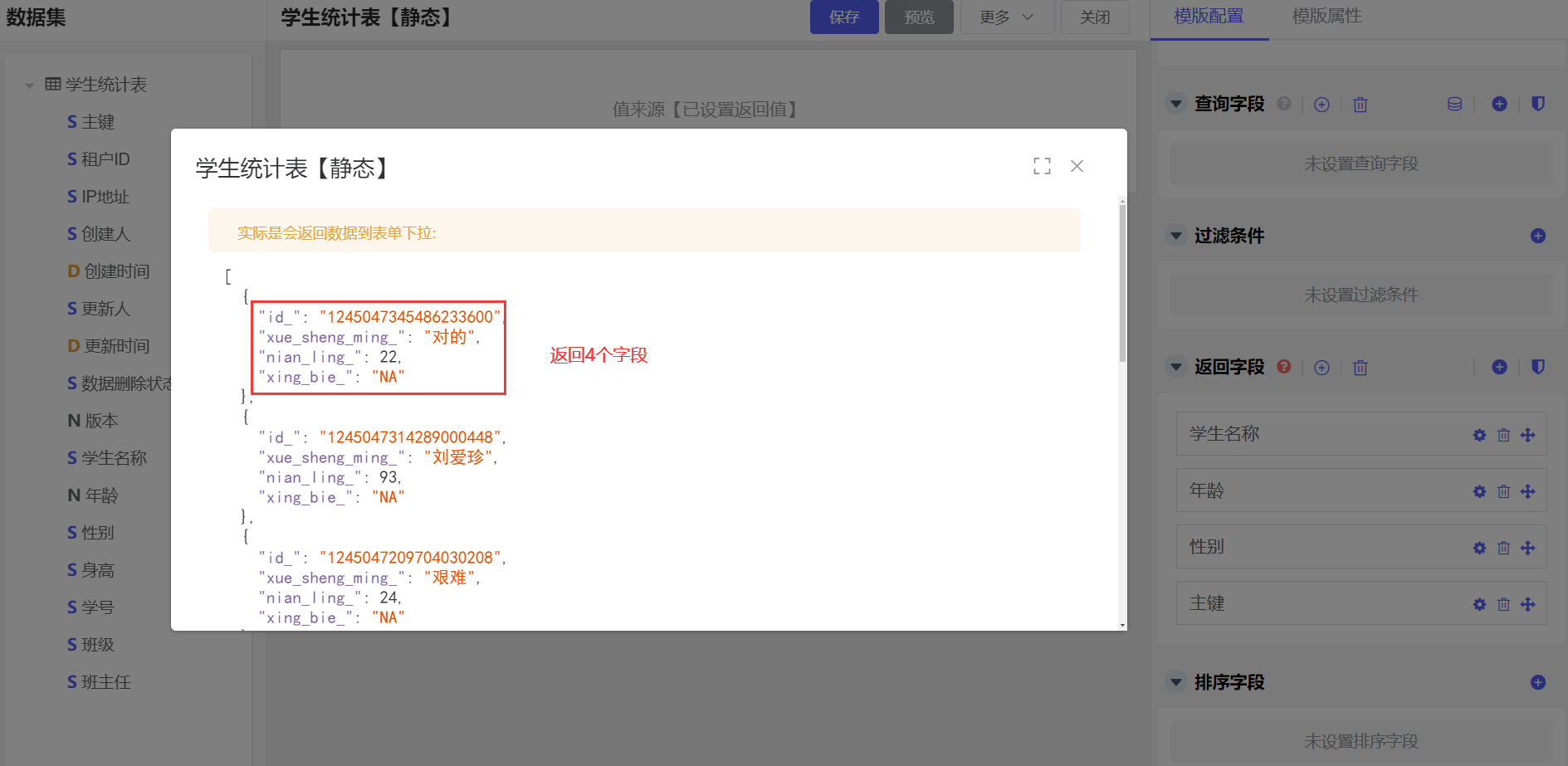Add a new 过滤条件 with plus icon
The height and width of the screenshot is (766, 1568).
click(1537, 236)
